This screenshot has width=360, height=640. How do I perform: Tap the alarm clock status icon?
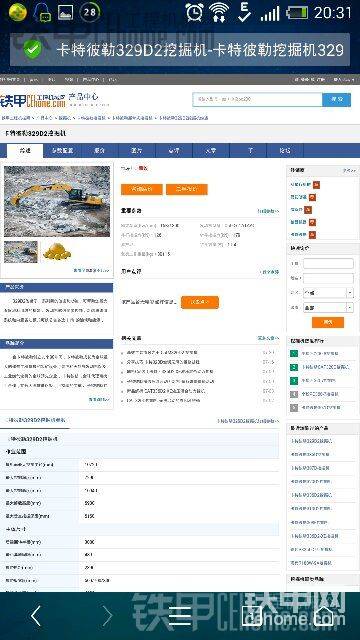point(194,12)
